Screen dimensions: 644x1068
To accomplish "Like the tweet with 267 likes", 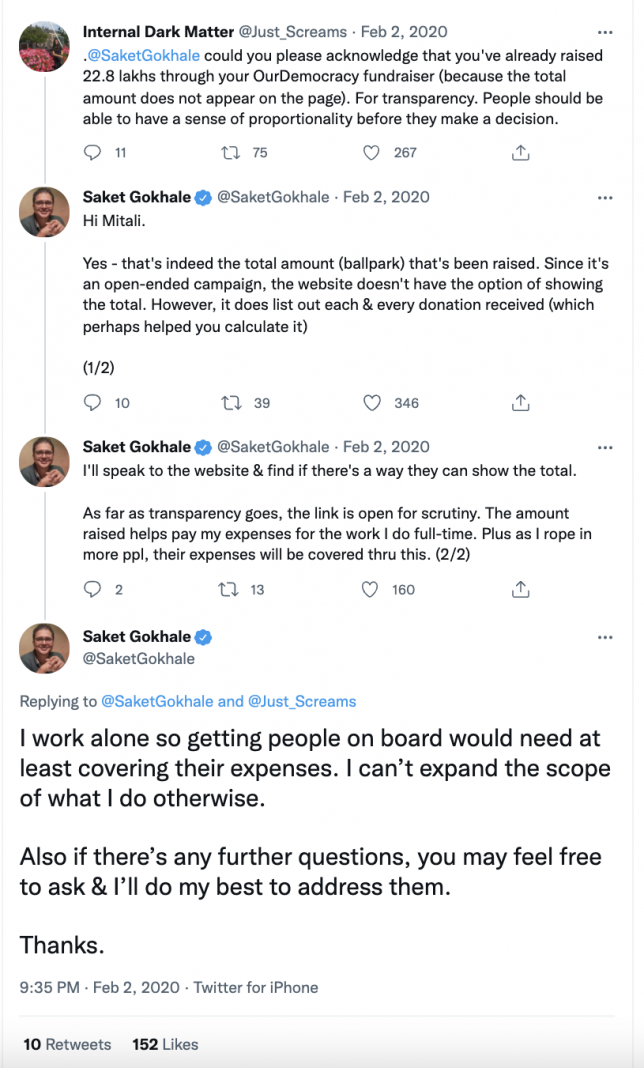I will click(372, 153).
